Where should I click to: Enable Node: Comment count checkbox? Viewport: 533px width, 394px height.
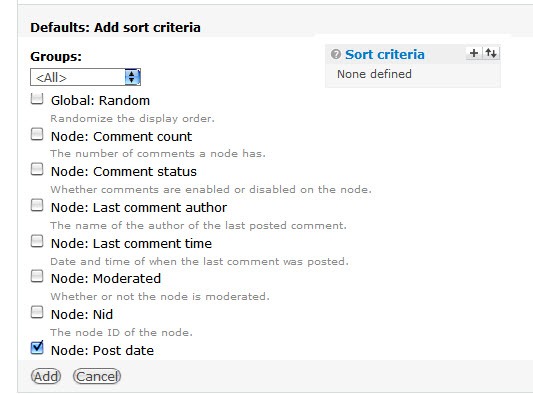(x=37, y=134)
